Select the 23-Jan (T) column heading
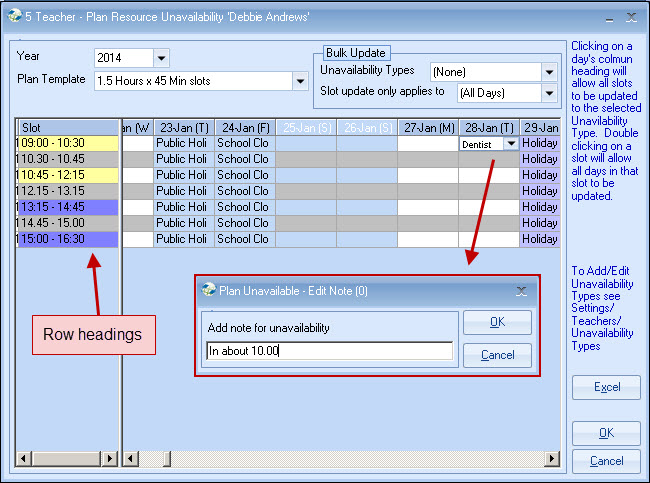 tap(183, 127)
